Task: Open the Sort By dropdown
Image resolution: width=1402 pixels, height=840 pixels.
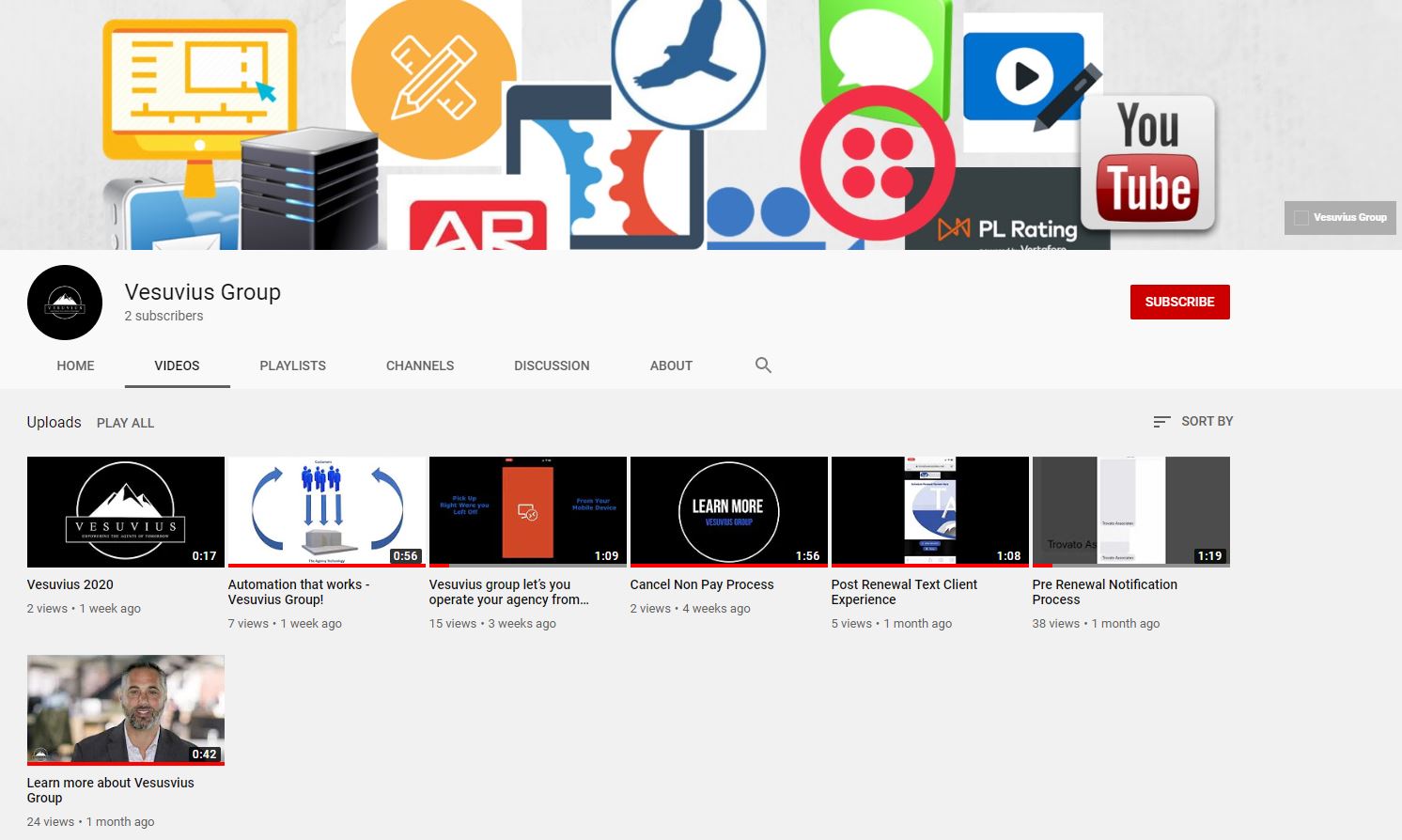Action: (1192, 422)
